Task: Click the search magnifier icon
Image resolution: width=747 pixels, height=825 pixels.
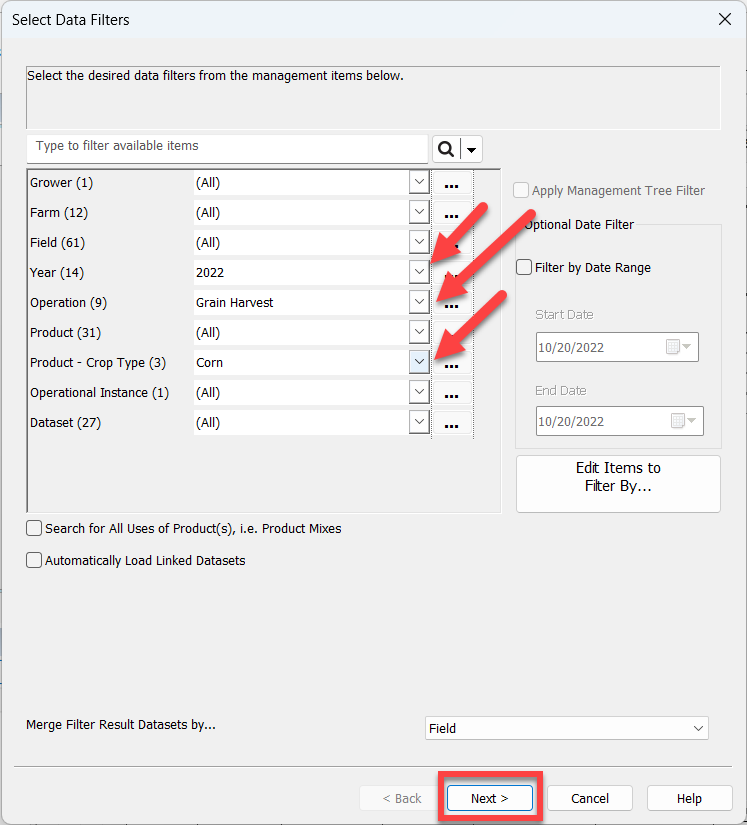Action: [x=444, y=147]
